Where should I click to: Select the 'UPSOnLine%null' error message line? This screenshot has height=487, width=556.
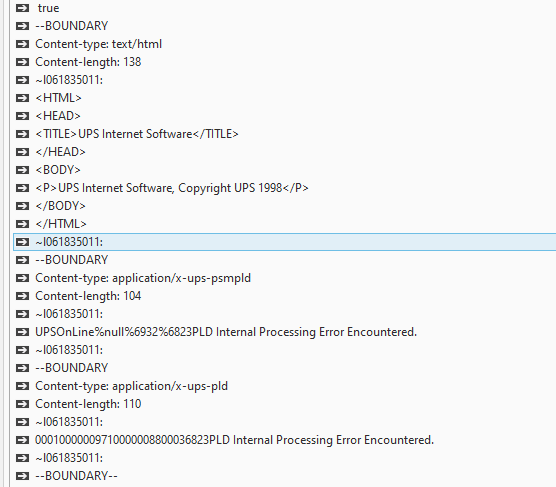tap(226, 332)
